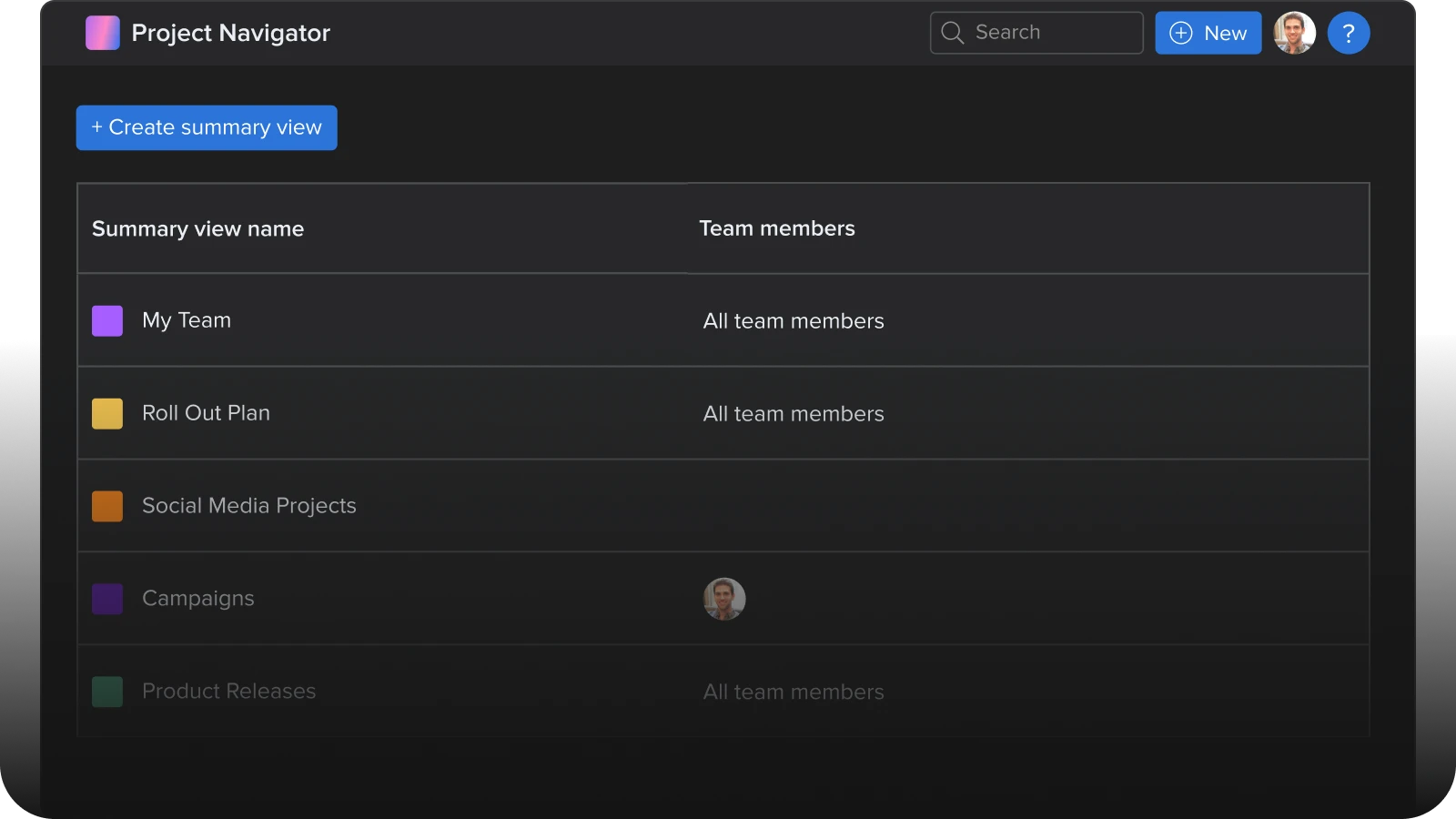
Task: Click the purple My Team color square
Action: coord(107,321)
